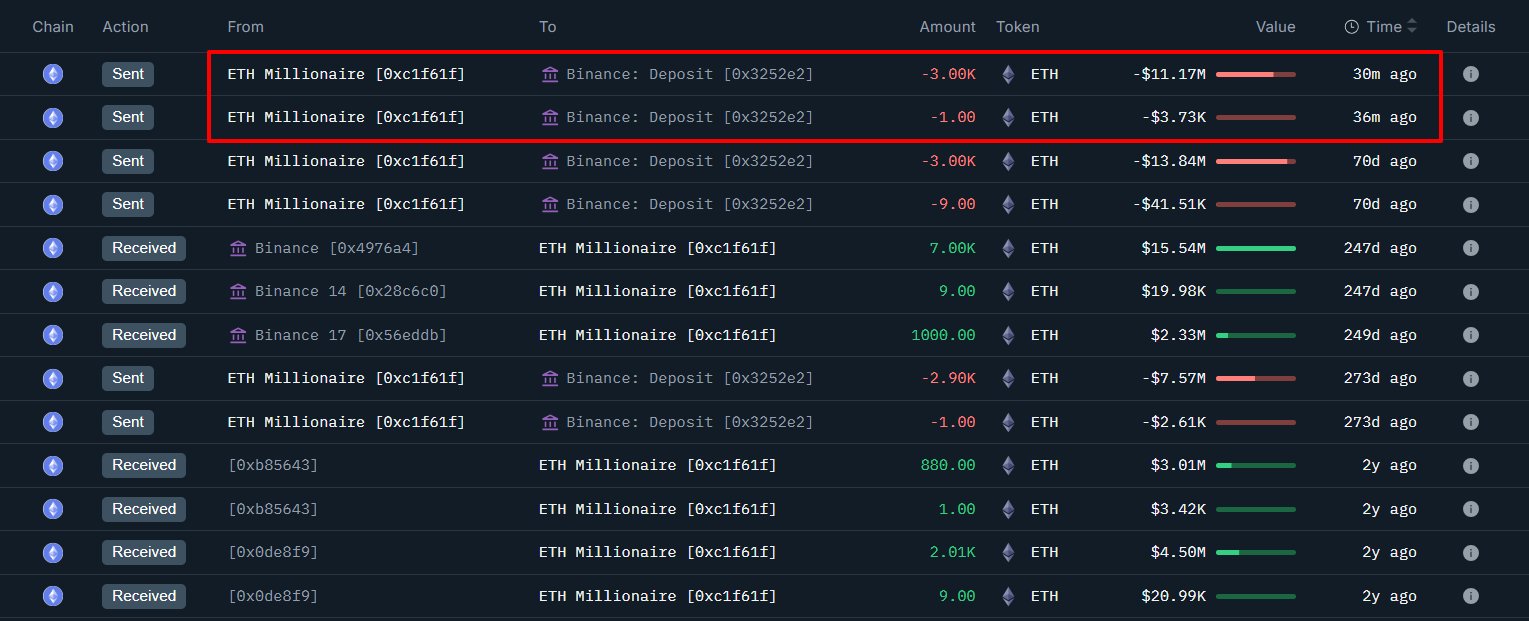Select the ETH token icon in the first Sent row
This screenshot has height=621, width=1529.
click(1008, 74)
